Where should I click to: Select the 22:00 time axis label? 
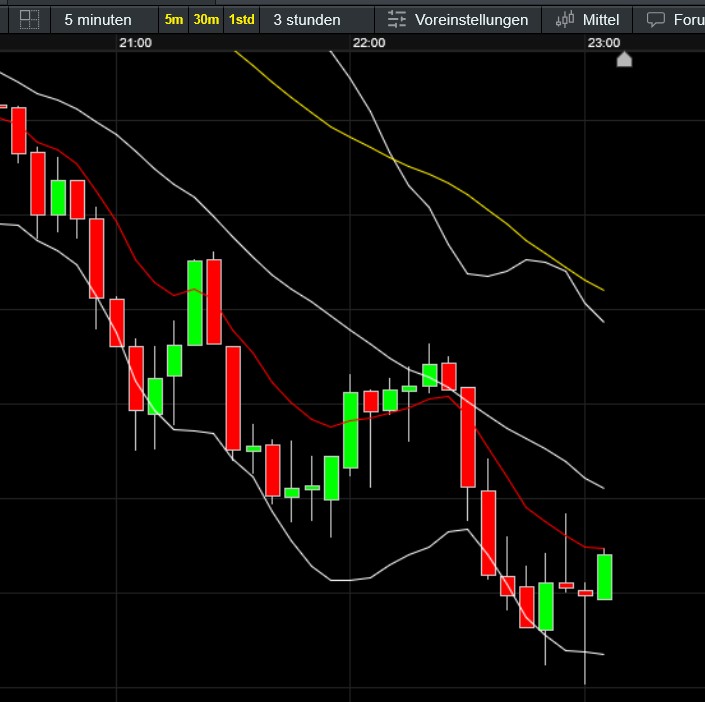point(369,42)
